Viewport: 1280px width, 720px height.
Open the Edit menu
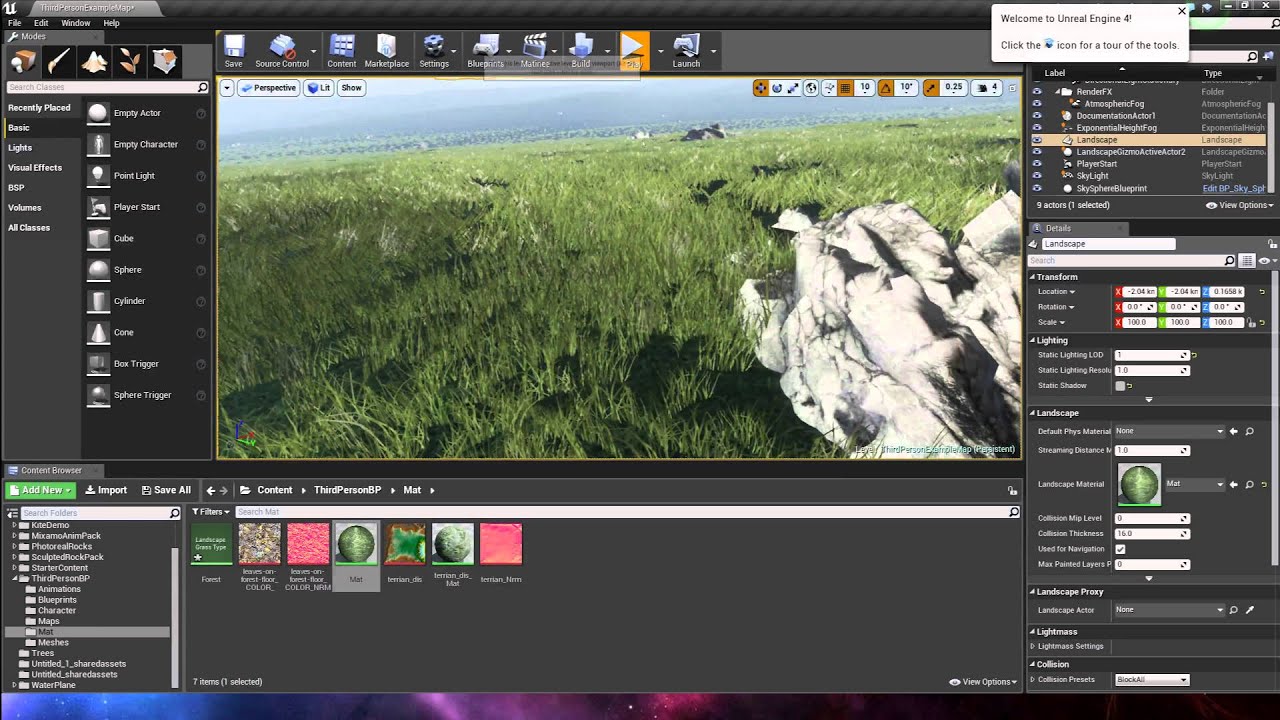tap(41, 23)
